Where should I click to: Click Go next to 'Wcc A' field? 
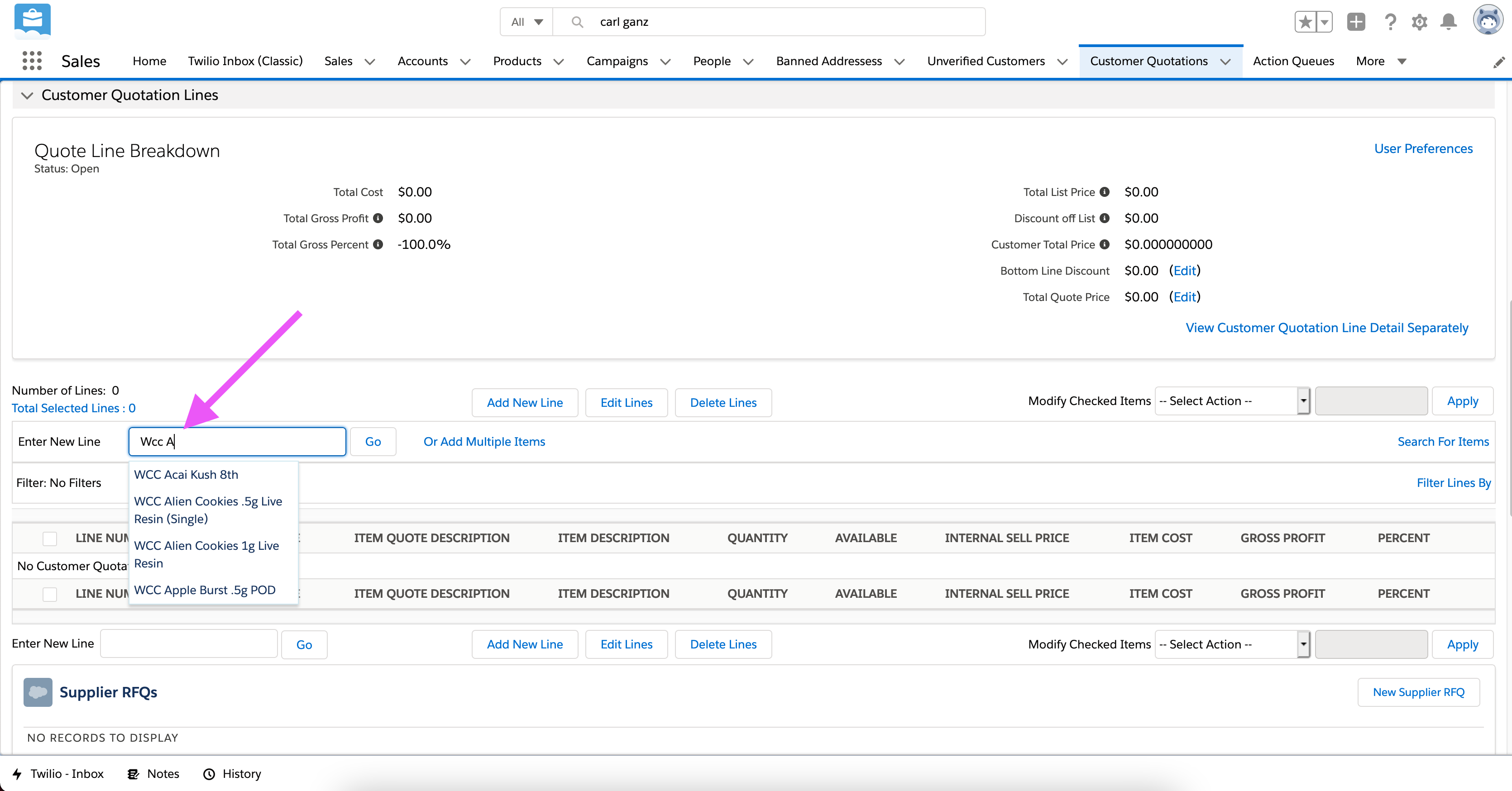(x=373, y=442)
